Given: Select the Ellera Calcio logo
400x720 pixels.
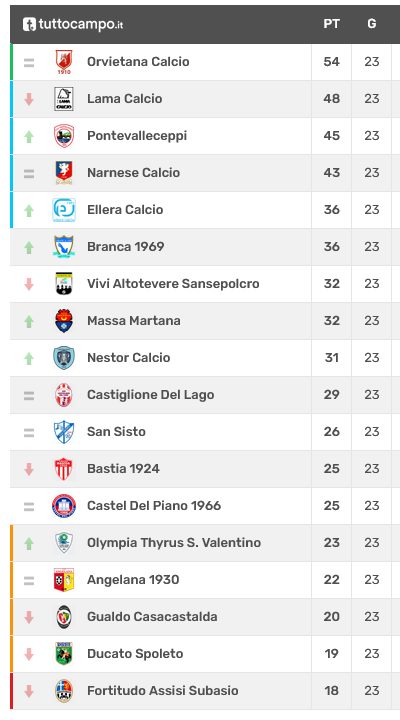Looking at the screenshot, I should (x=64, y=210).
